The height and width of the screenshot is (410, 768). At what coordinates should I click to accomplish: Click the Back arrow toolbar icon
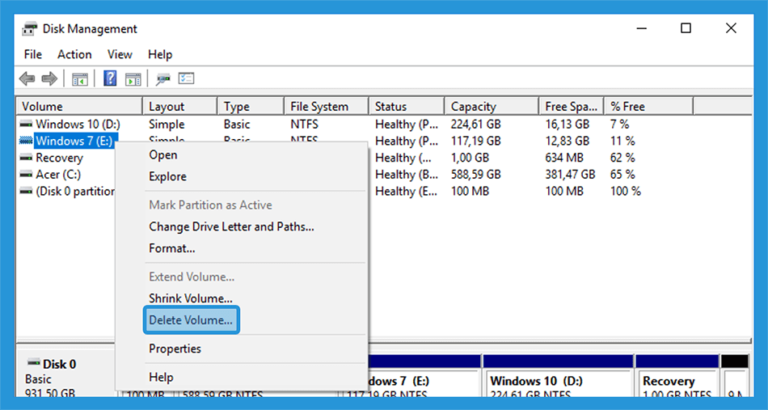(x=27, y=78)
